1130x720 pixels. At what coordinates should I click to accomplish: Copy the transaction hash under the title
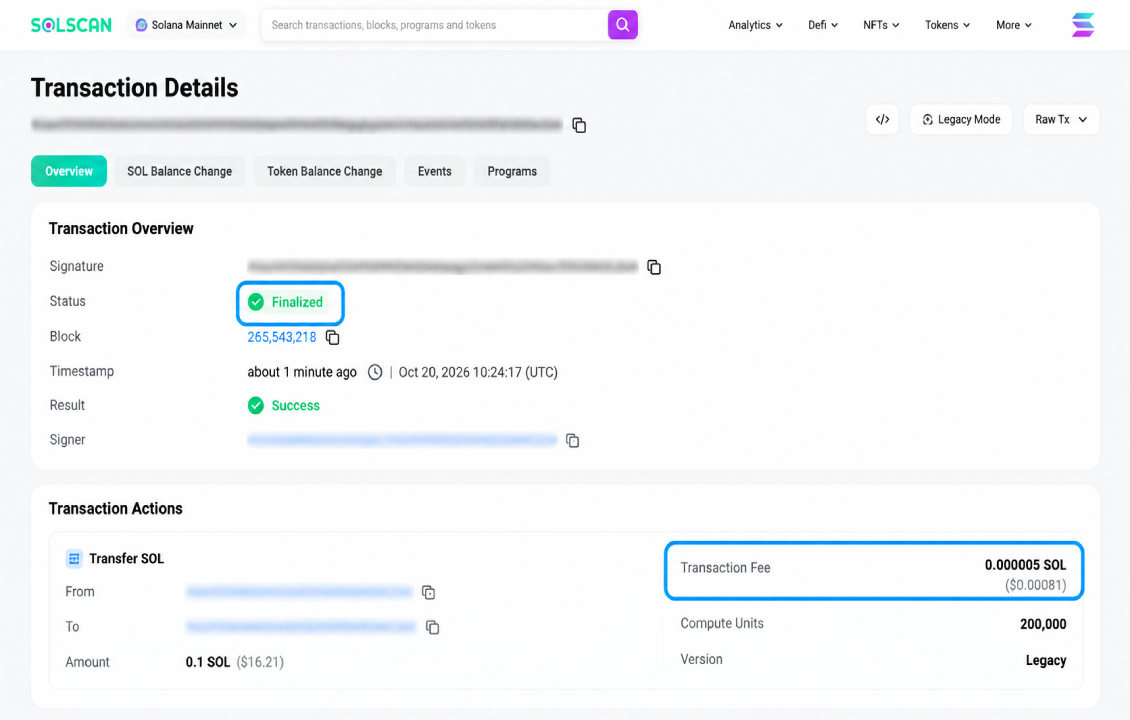click(579, 125)
